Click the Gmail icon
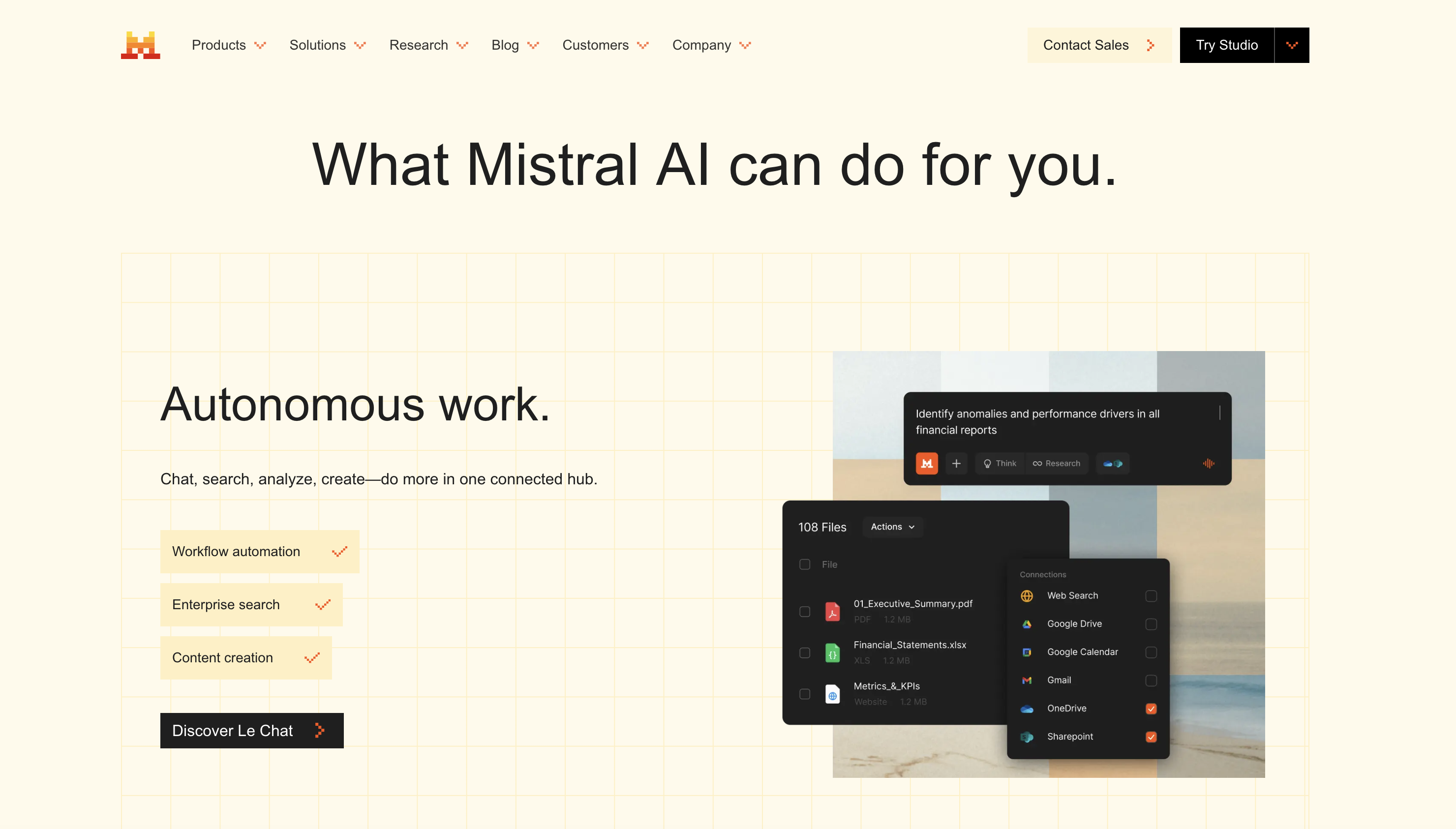The image size is (1456, 829). 1026,680
